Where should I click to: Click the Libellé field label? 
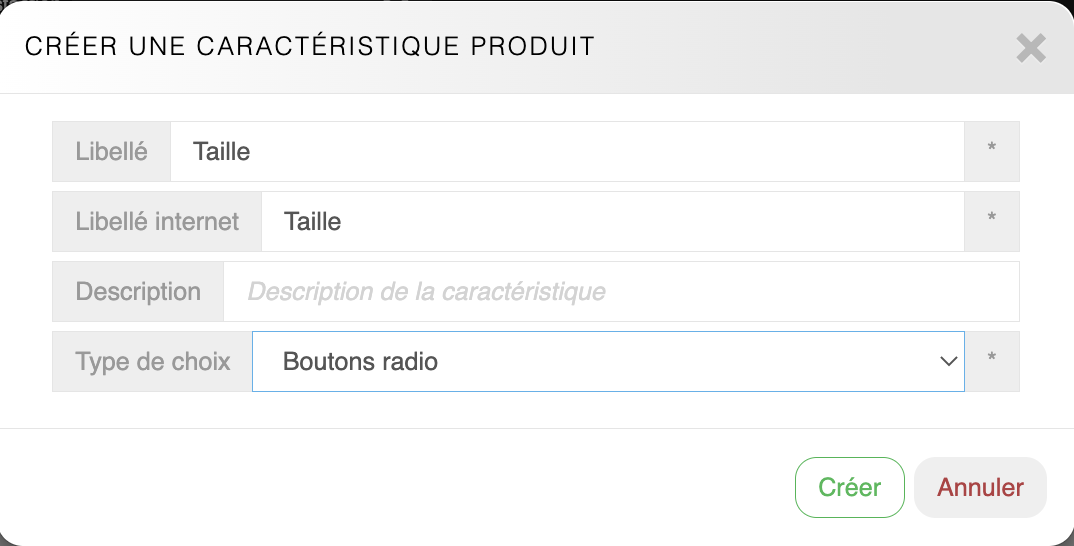coord(111,152)
